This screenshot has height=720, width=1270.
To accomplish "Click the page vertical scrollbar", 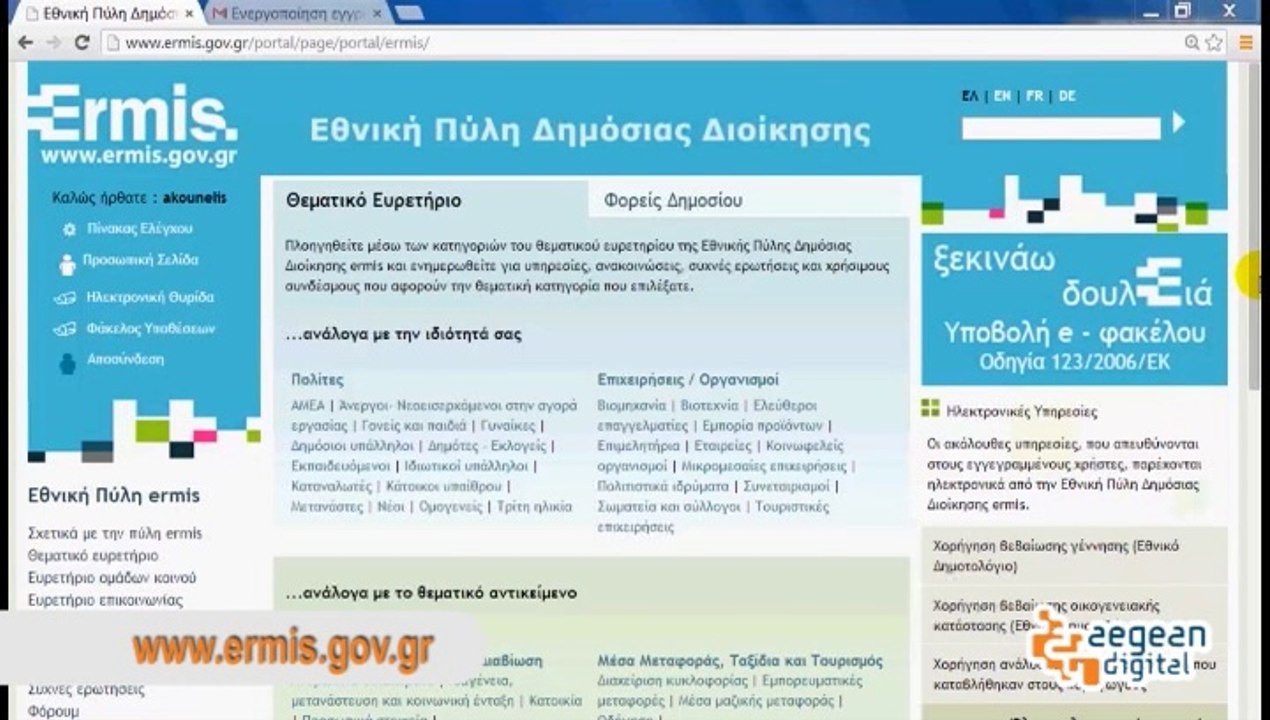I will pyautogui.click(x=1254, y=224).
